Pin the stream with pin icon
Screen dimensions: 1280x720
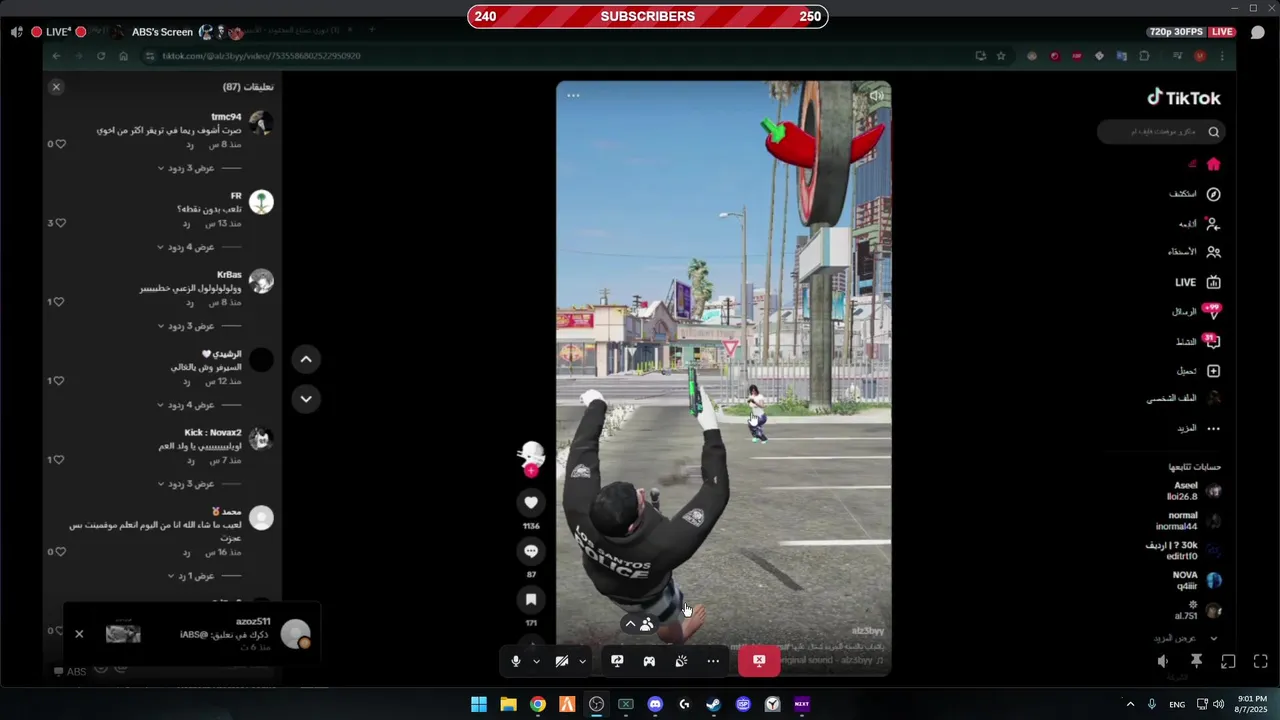click(1196, 661)
